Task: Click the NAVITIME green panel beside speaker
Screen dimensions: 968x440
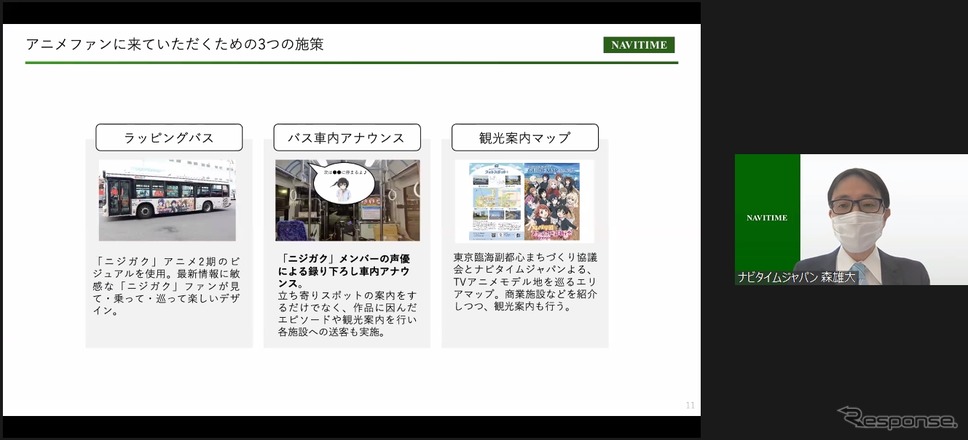Action: (767, 218)
